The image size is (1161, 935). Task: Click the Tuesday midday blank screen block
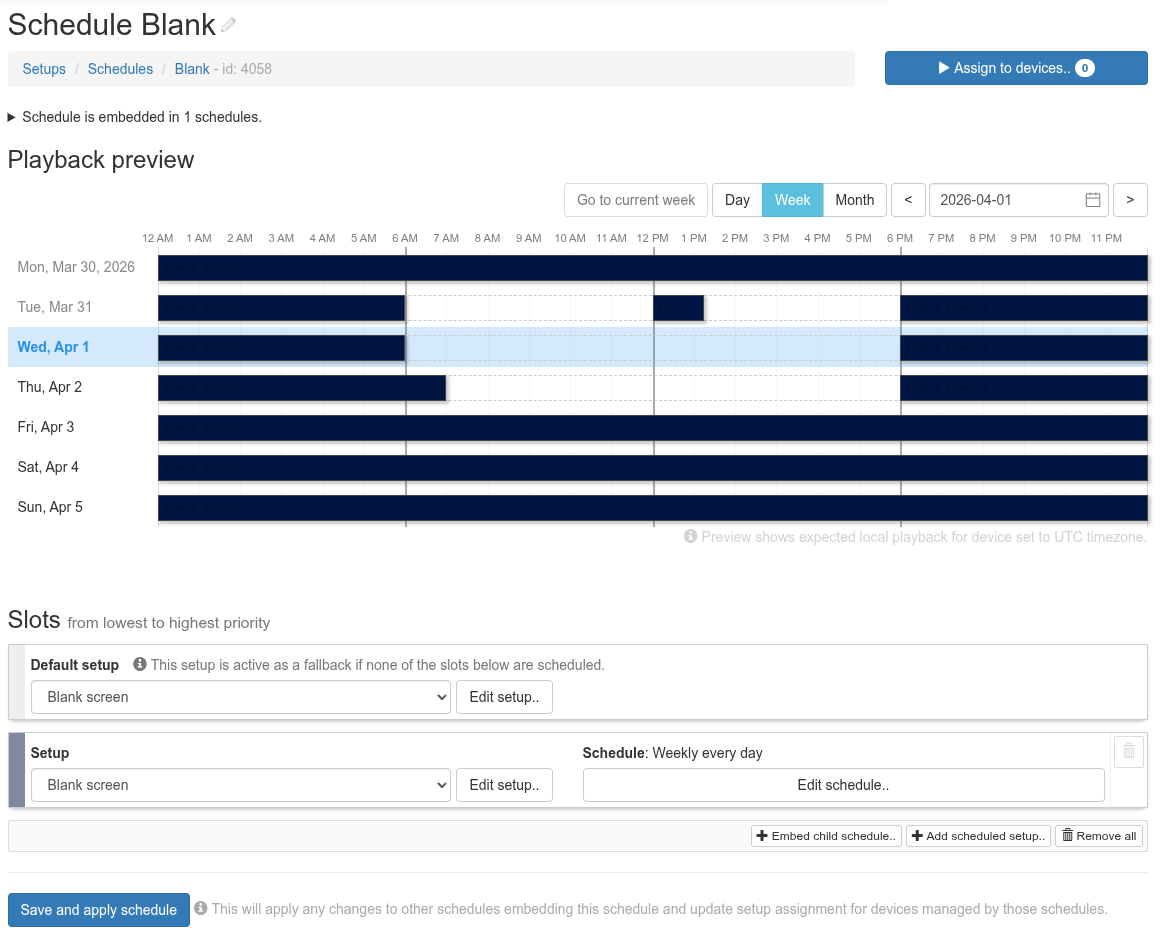[678, 308]
